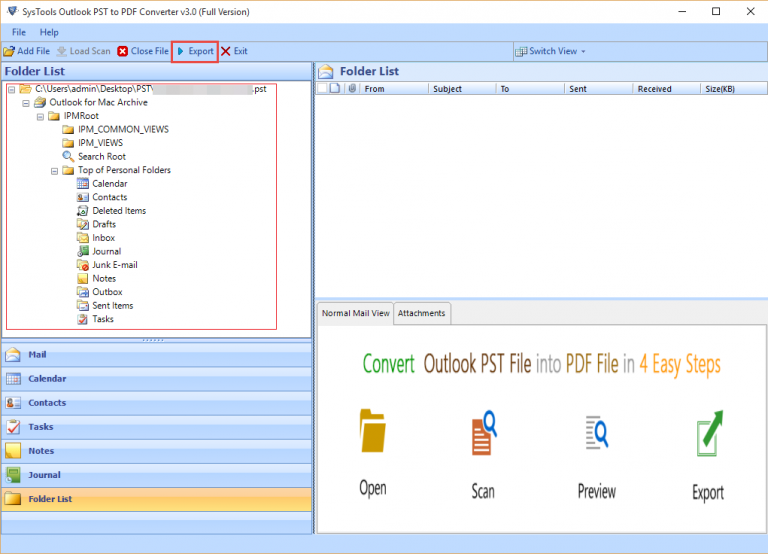Open the Search Root tree item
This screenshot has width=768, height=554.
(x=101, y=157)
